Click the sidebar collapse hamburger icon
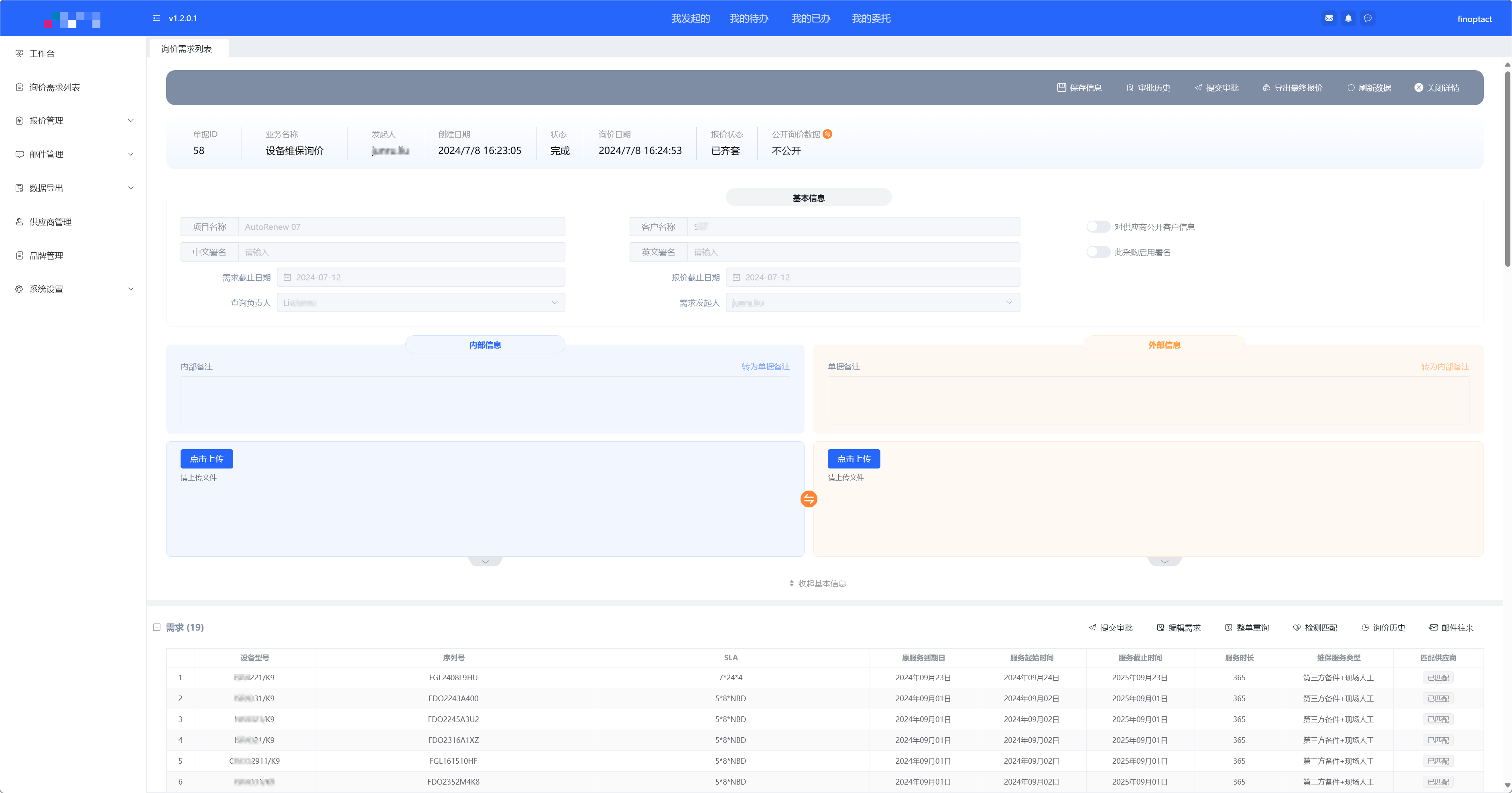The width and height of the screenshot is (1512, 793). point(156,18)
